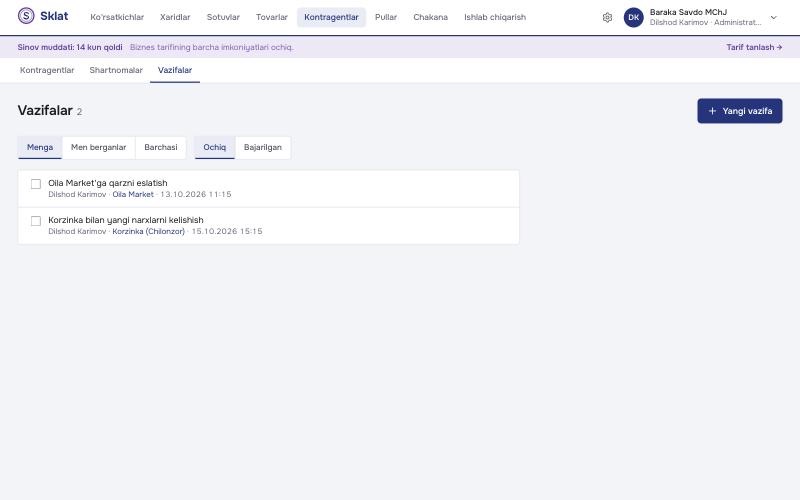Open the Korzinka (Chilonzor) counterparty link
Screen dimensions: 800x500
tap(148, 231)
